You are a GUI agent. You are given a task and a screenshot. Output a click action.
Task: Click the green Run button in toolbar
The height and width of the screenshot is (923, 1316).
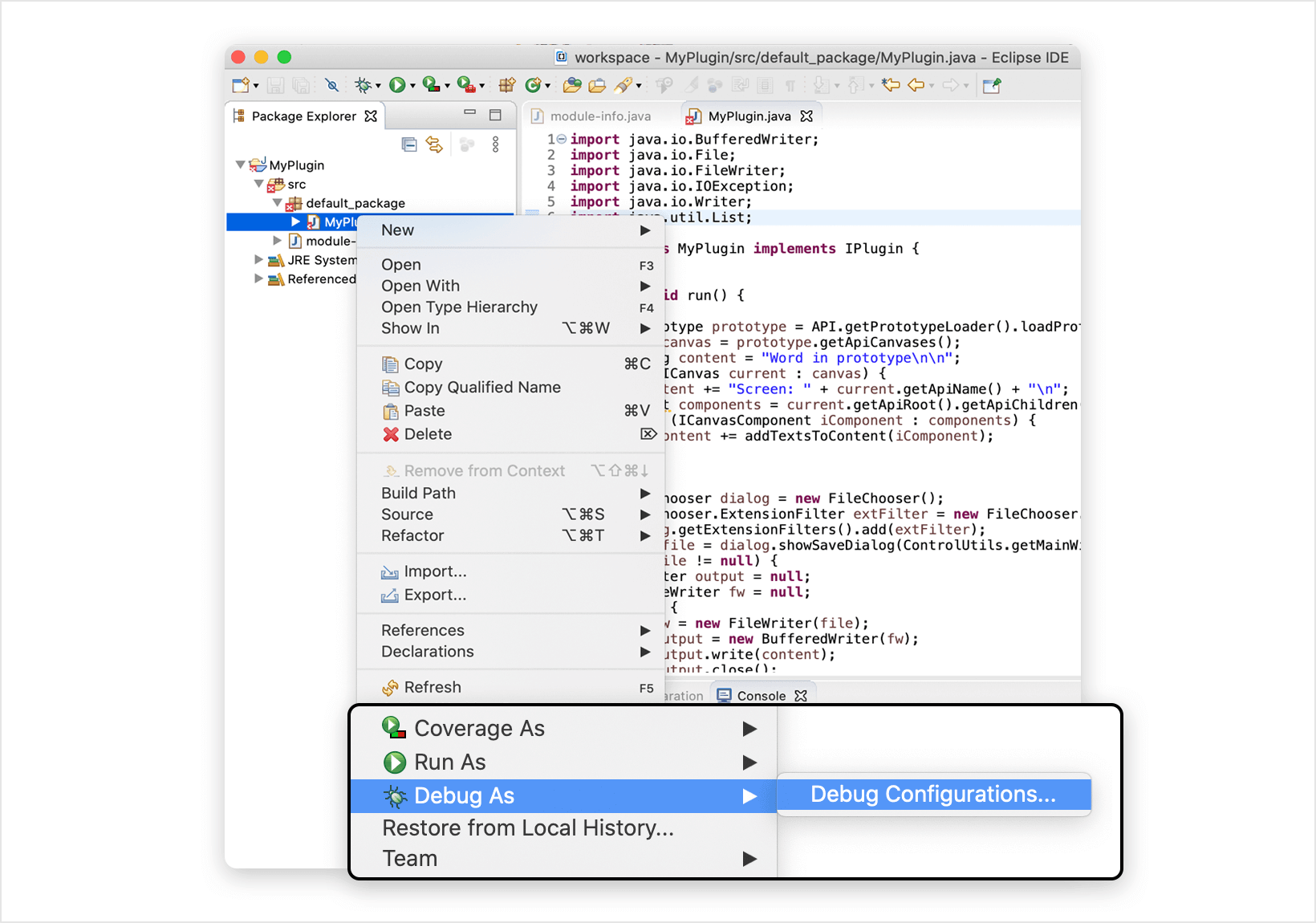point(397,85)
